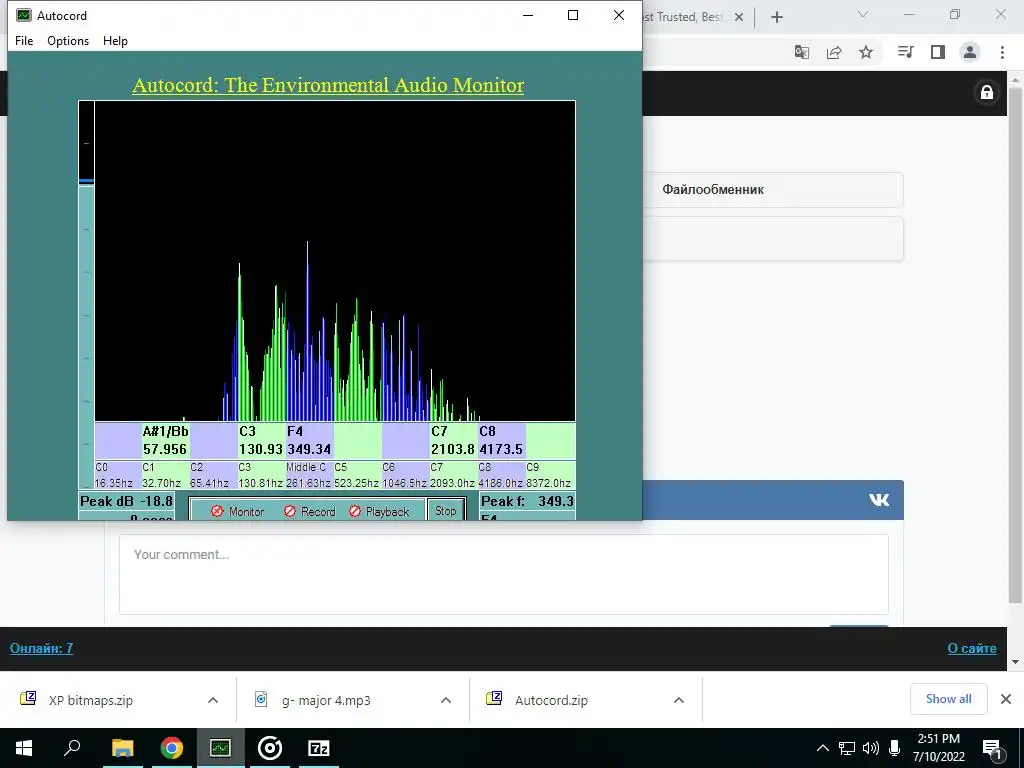Click the volume icon in system tray
Image resolution: width=1024 pixels, height=768 pixels.
click(x=871, y=748)
